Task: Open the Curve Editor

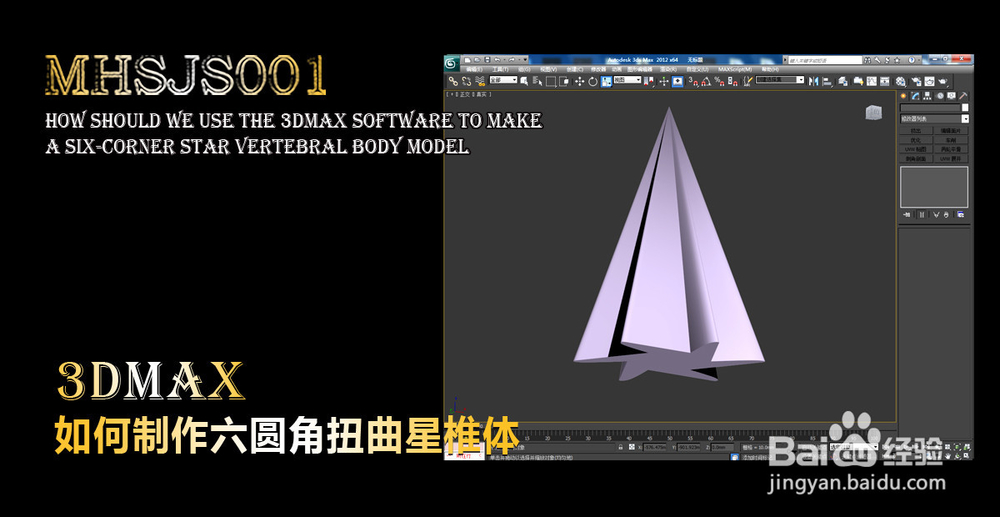Action: click(x=872, y=81)
